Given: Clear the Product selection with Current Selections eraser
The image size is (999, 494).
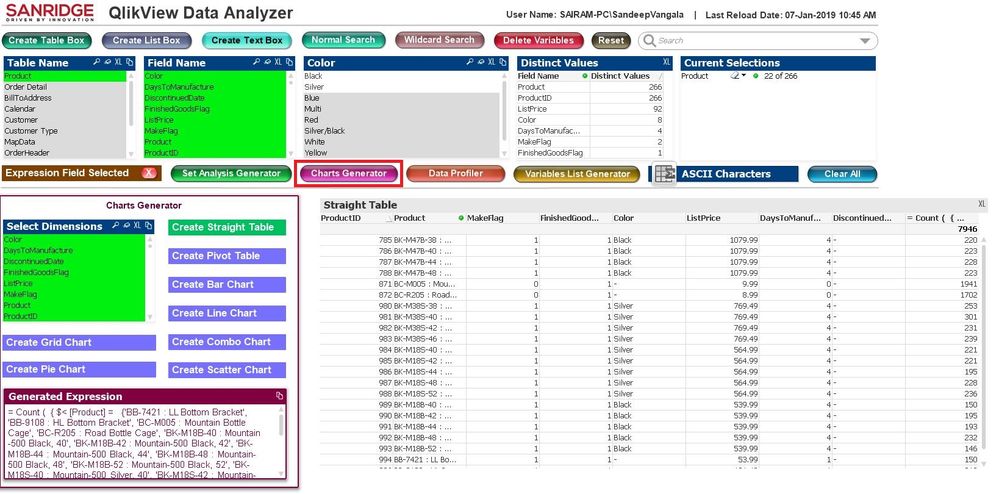Looking at the screenshot, I should pos(735,76).
